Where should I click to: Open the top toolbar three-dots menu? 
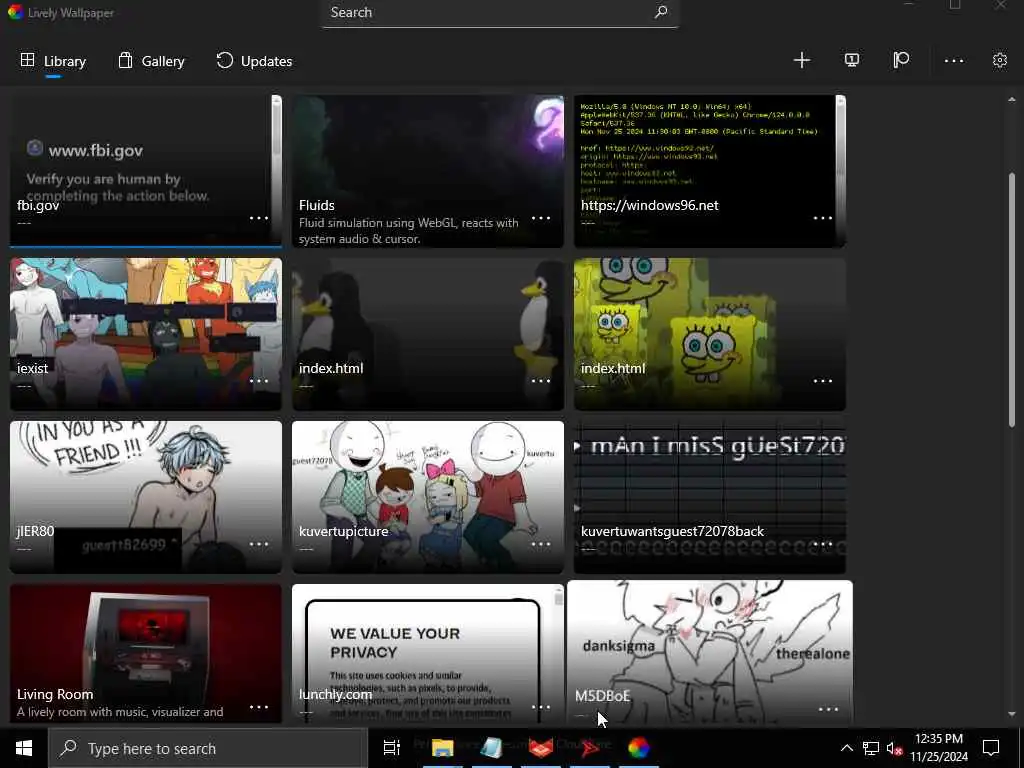click(x=953, y=60)
